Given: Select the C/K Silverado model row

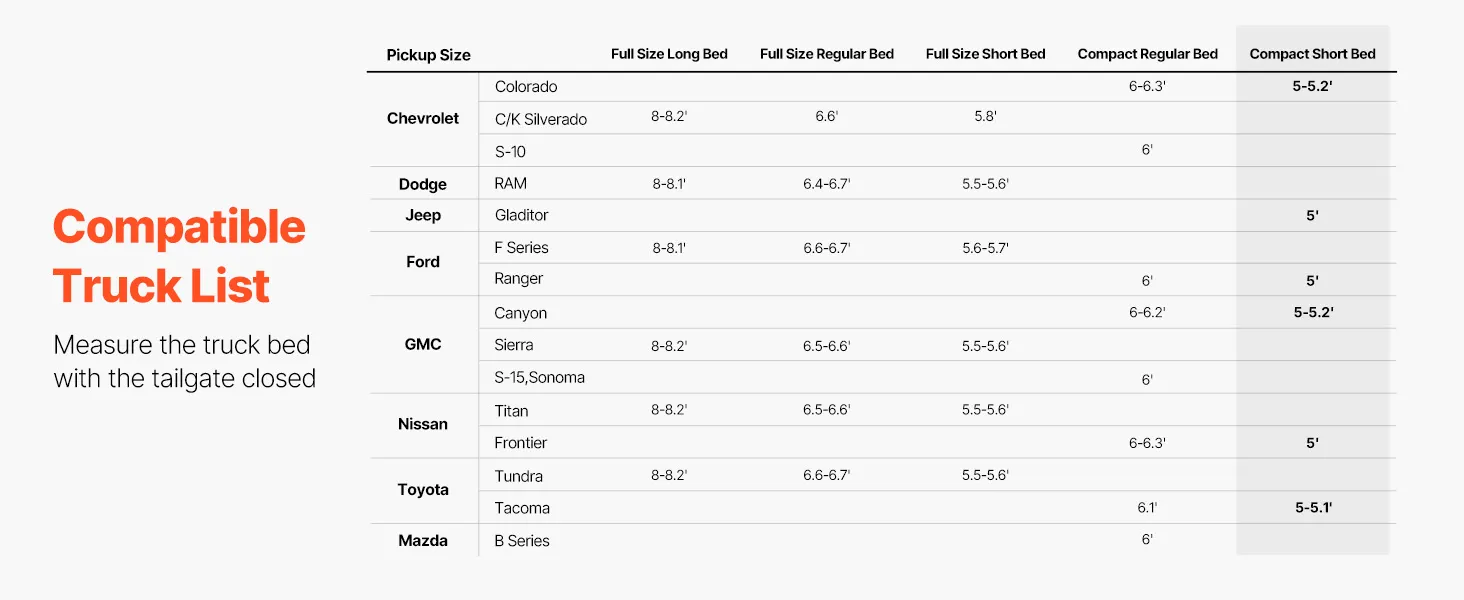Looking at the screenshot, I should 540,119.
